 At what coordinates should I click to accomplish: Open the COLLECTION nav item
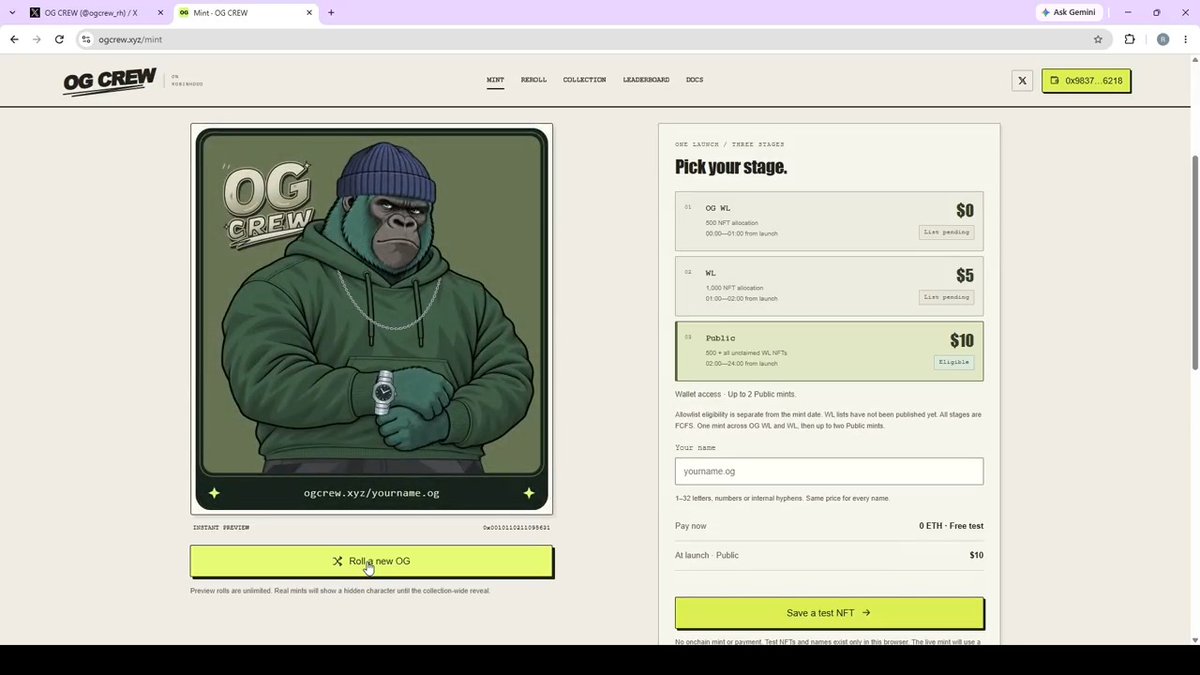[584, 80]
